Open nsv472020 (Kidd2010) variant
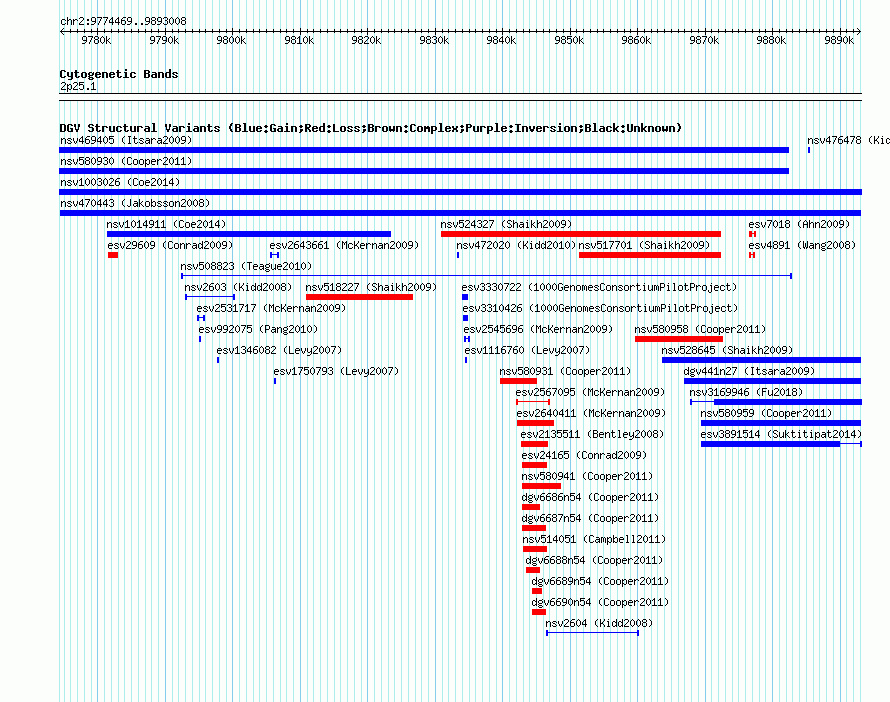Viewport: 890px width, 702px height. (x=516, y=245)
